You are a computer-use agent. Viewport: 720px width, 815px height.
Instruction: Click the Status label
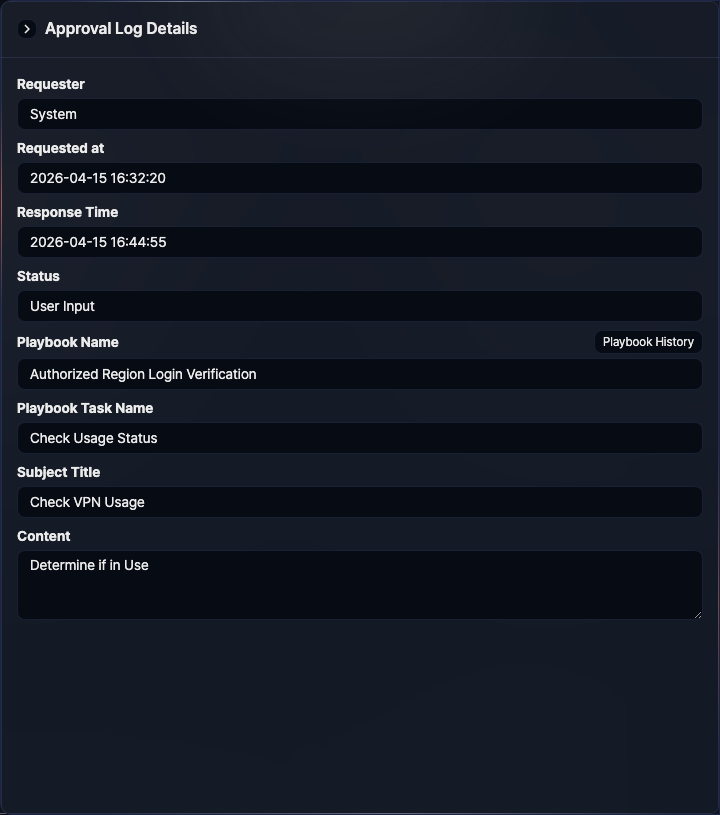click(38, 276)
